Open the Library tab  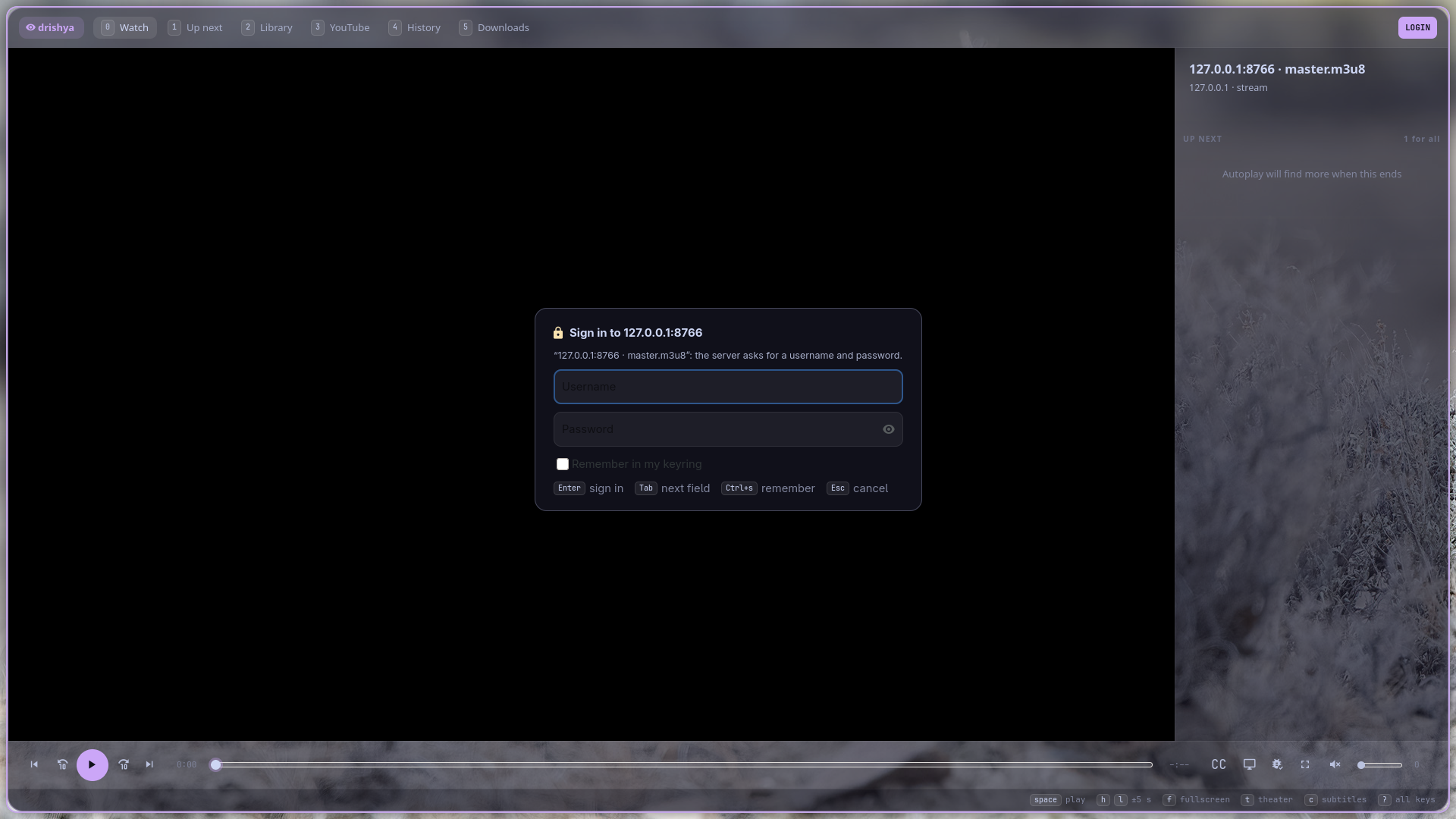(x=267, y=27)
